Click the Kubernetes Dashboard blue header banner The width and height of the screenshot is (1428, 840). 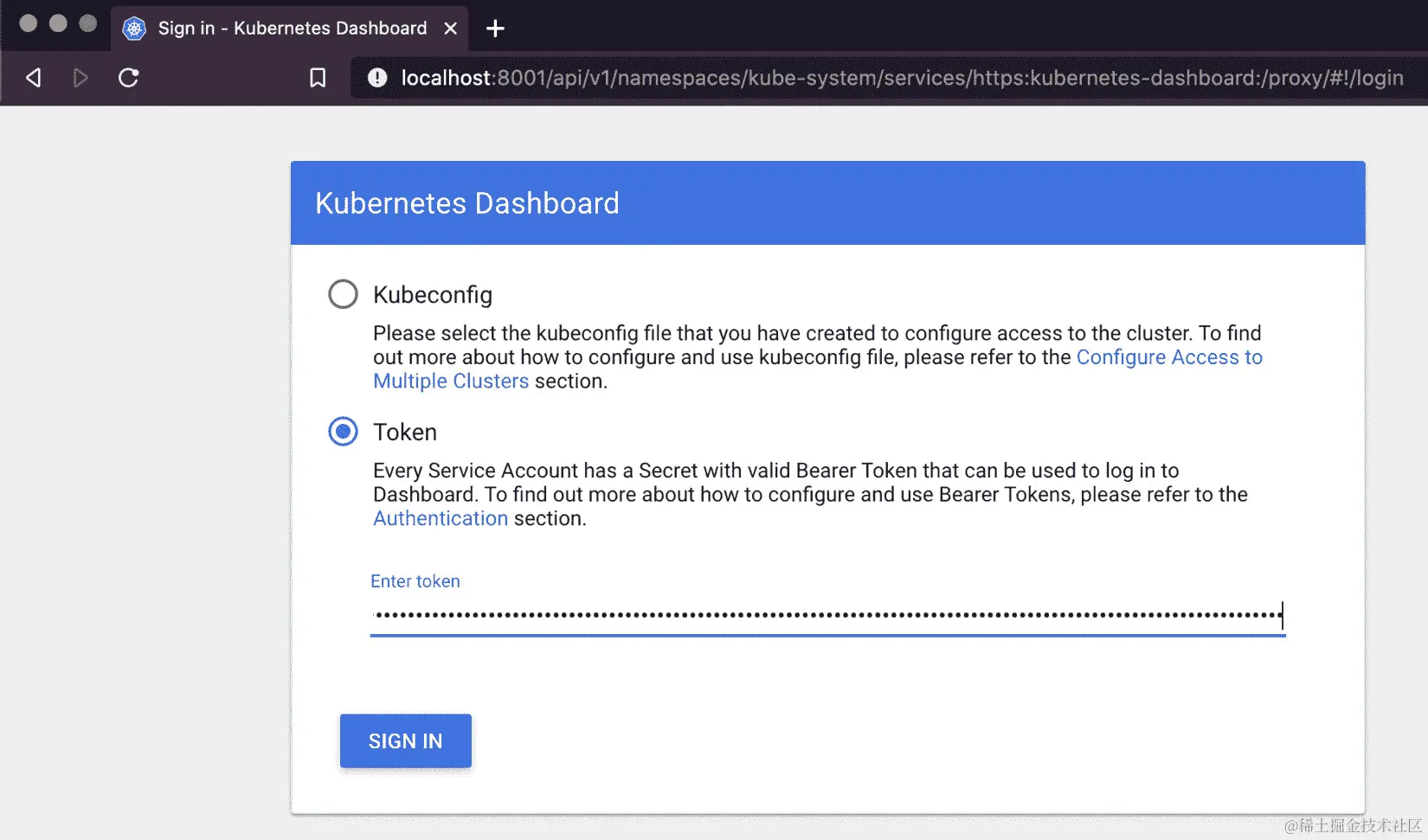pos(827,202)
